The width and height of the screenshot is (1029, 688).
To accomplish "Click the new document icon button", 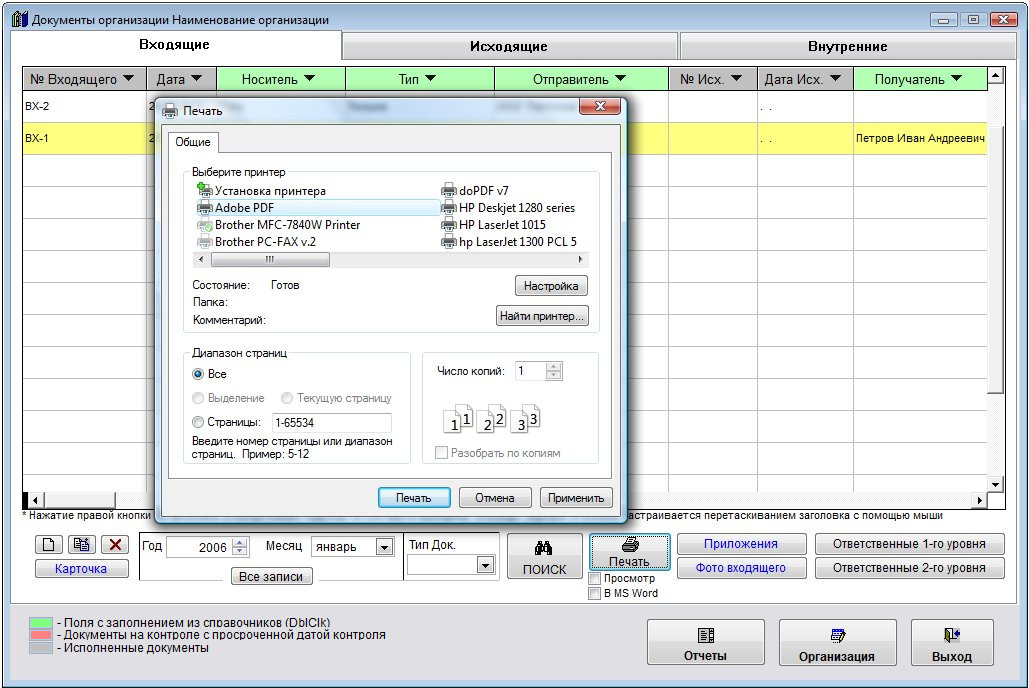I will point(50,545).
